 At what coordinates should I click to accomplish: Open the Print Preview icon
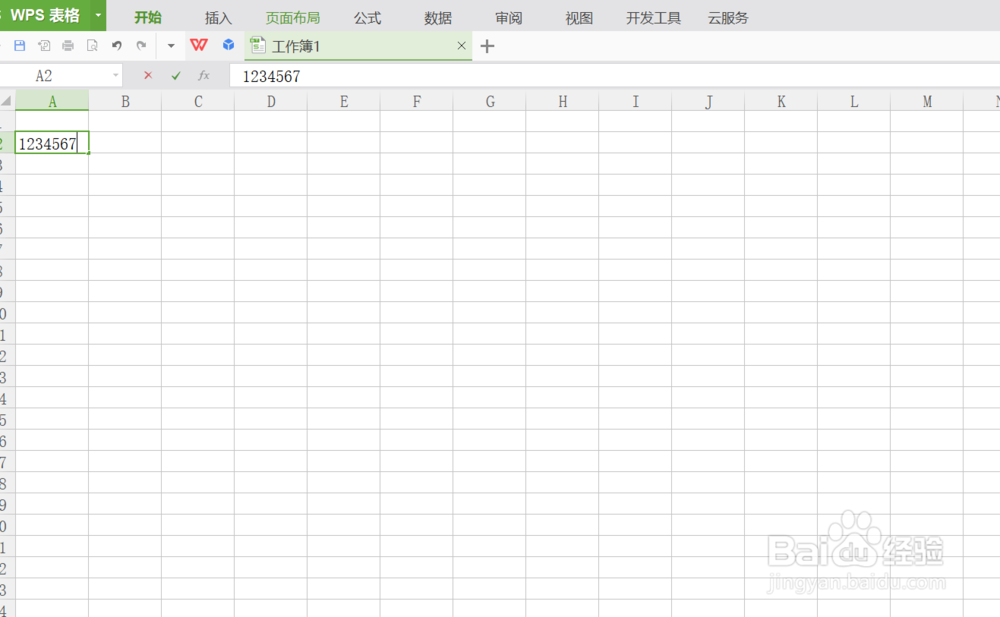[93, 45]
